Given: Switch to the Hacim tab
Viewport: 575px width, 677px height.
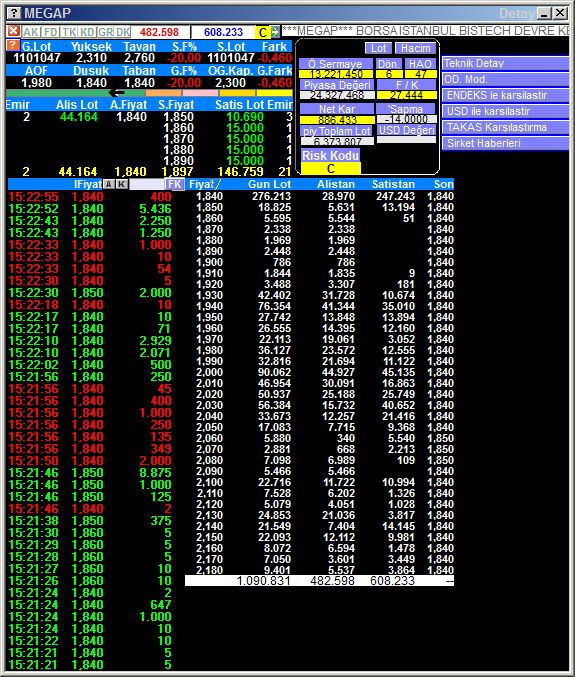Looking at the screenshot, I should pos(415,48).
